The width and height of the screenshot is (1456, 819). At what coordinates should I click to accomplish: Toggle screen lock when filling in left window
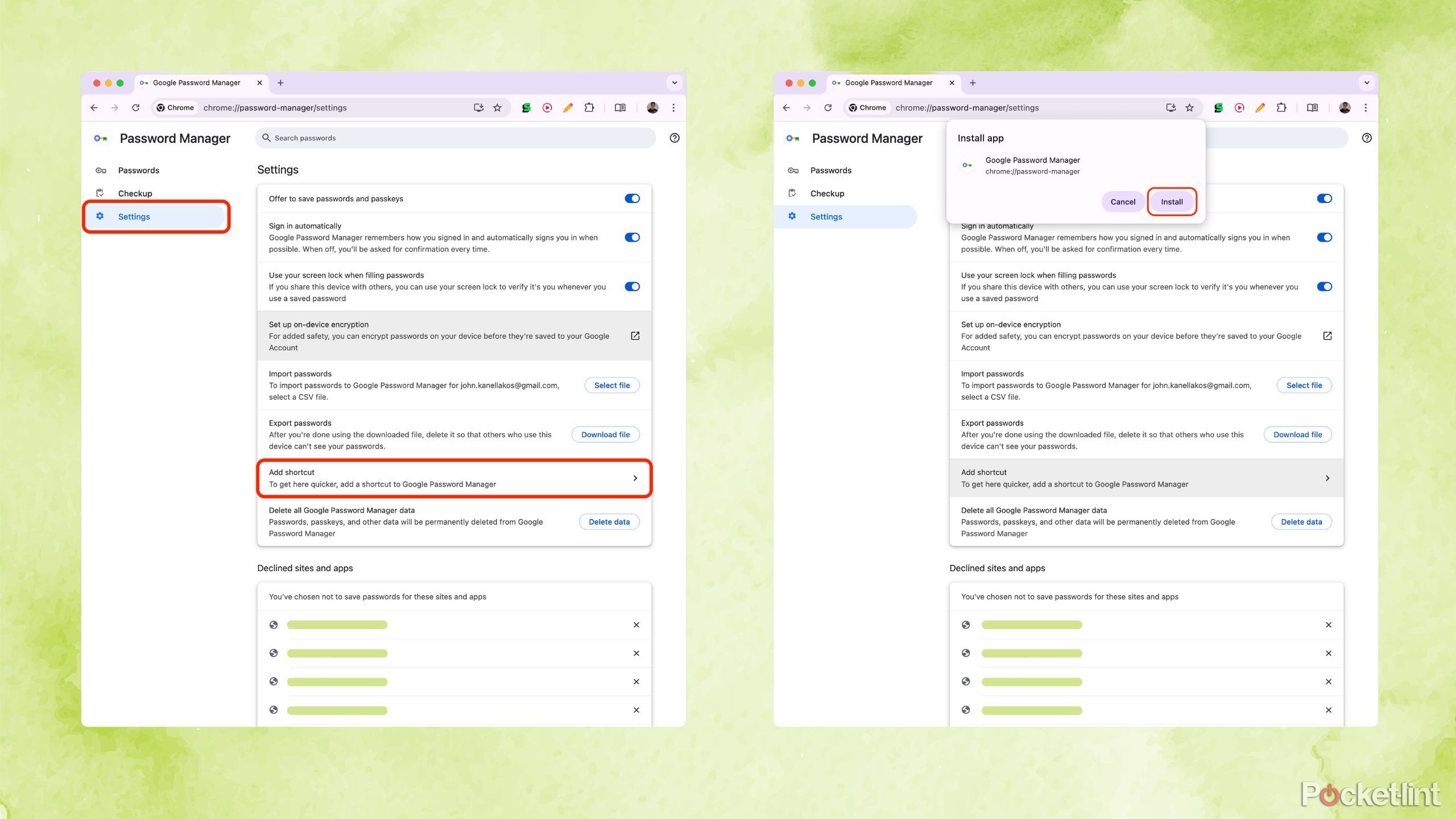(632, 287)
